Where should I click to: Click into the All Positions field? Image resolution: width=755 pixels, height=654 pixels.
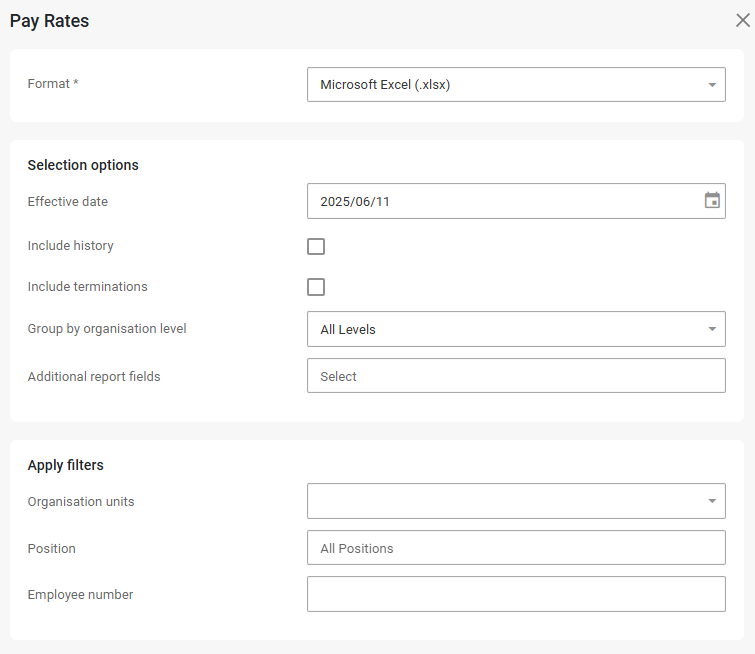click(516, 548)
